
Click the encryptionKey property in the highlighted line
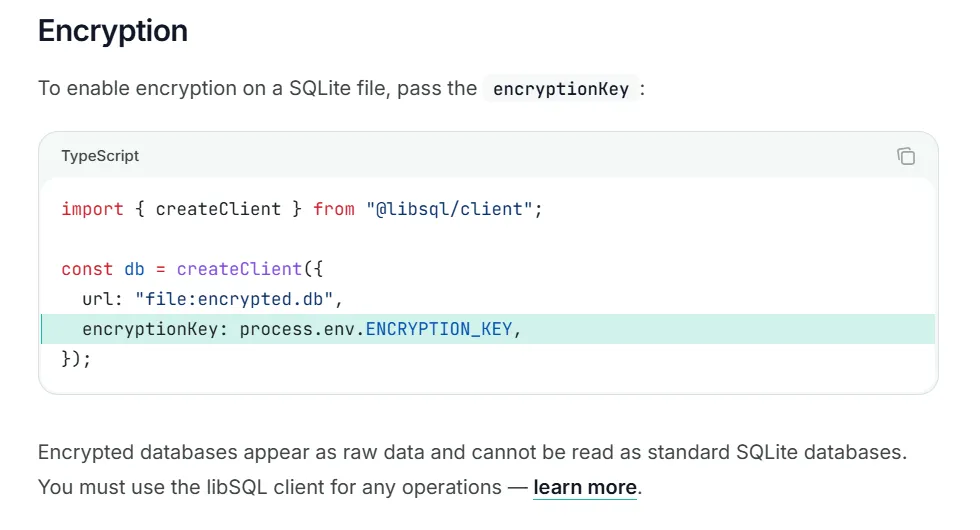[x=155, y=329]
